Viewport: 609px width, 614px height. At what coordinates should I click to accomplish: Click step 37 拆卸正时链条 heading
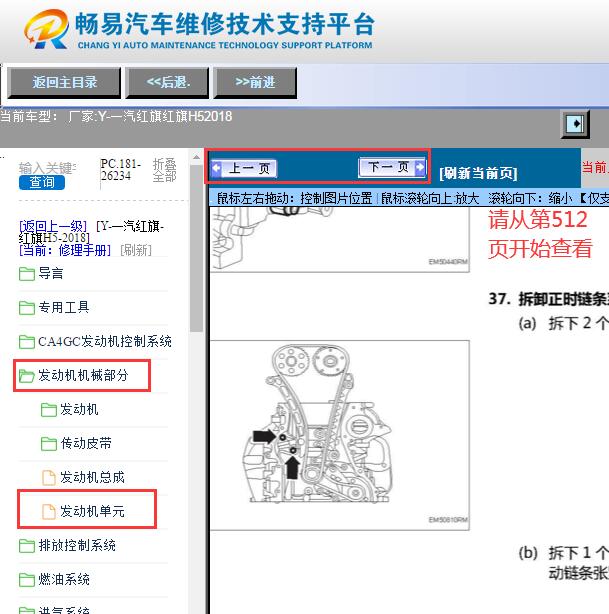tap(548, 299)
